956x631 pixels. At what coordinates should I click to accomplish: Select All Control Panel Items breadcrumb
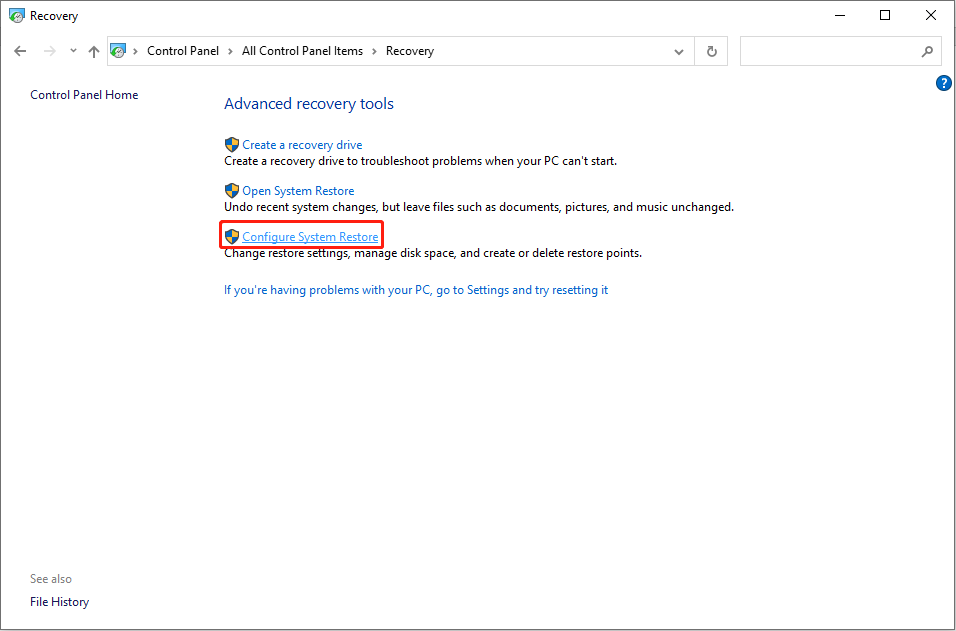[302, 51]
